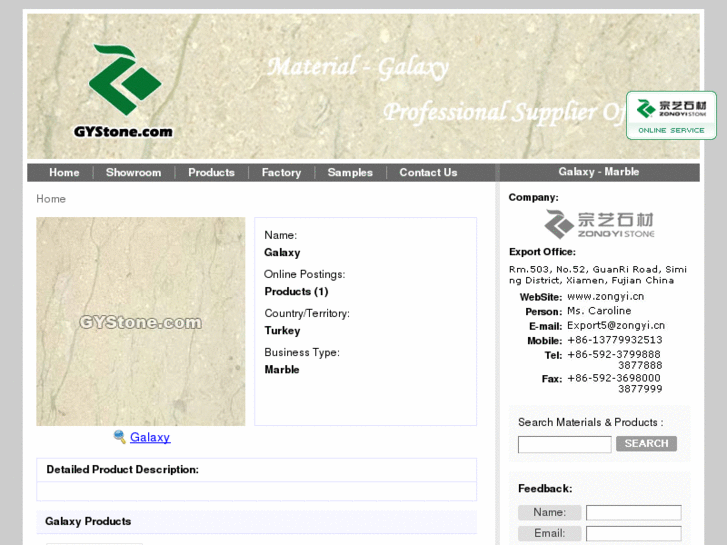Click the Products (1) online postings link
The width and height of the screenshot is (727, 545).
click(296, 291)
